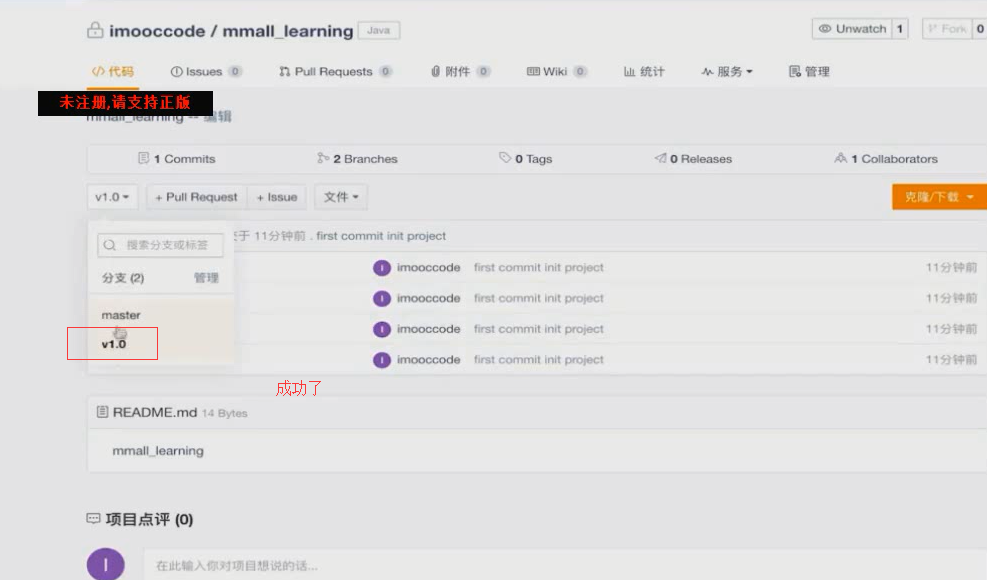Click the comment icon beside 项目点评
This screenshot has width=987, height=580.
pos(93,519)
